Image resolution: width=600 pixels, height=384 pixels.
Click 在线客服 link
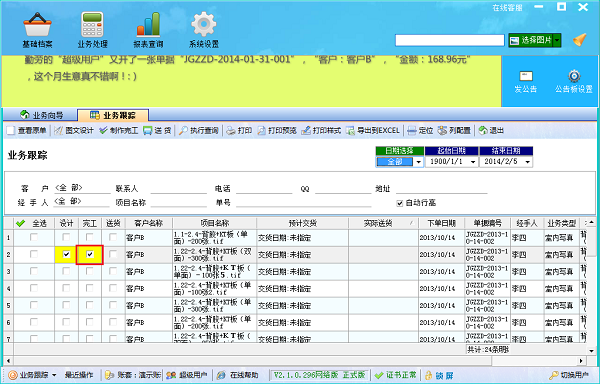coord(507,8)
